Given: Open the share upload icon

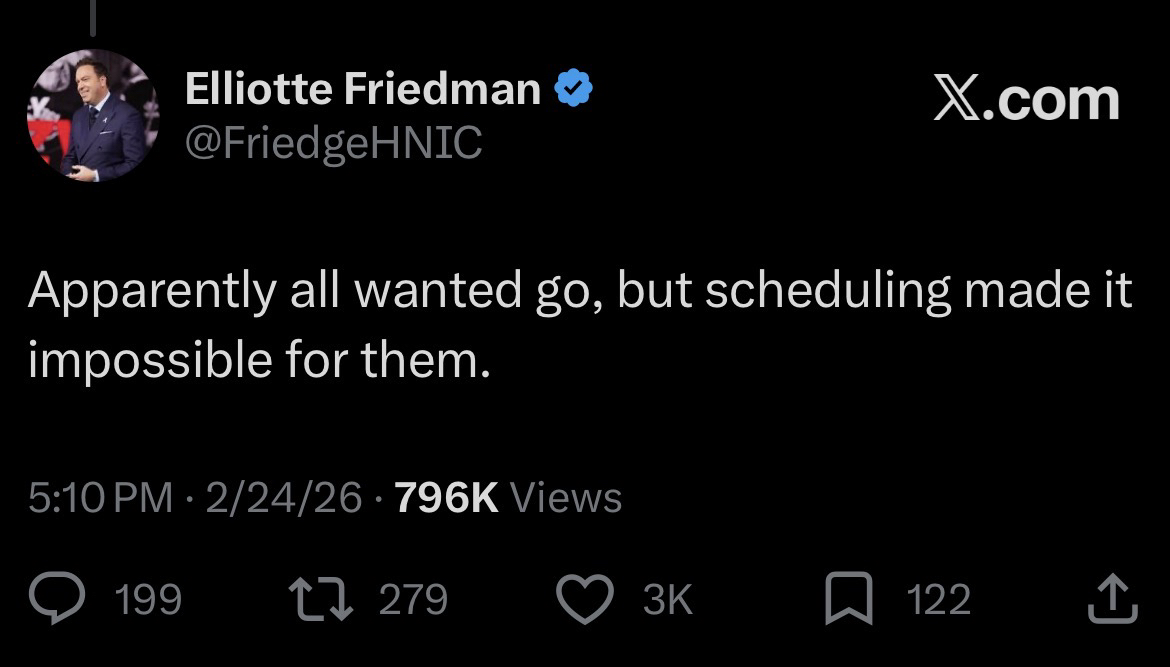Looking at the screenshot, I should click(x=1109, y=599).
